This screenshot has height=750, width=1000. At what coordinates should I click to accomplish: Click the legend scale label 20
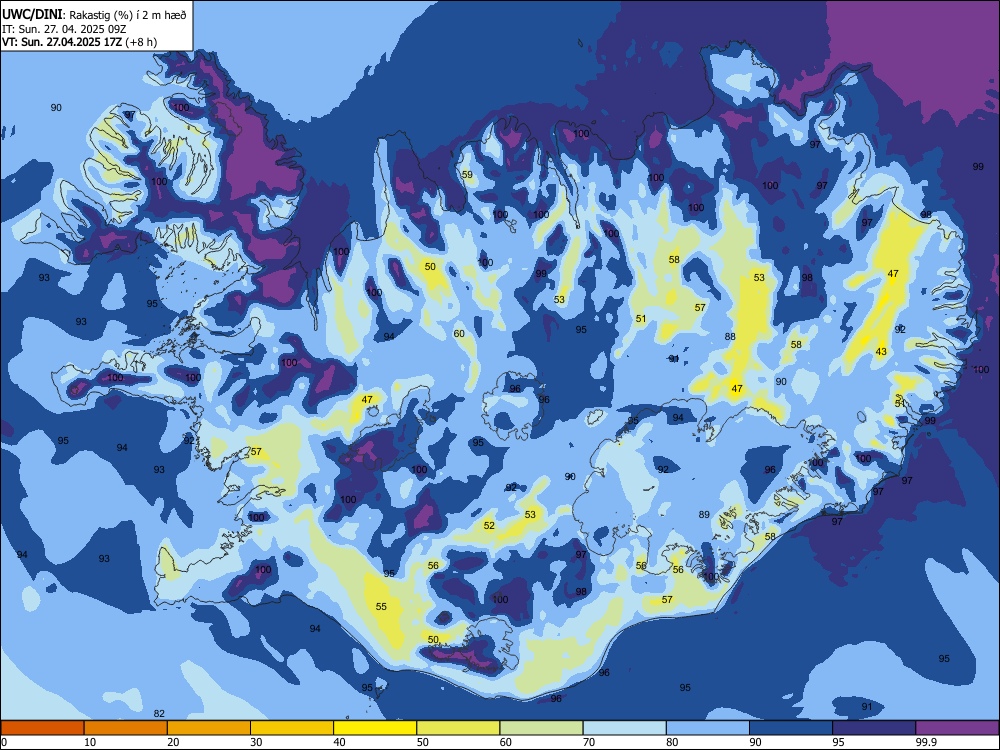coord(173,742)
